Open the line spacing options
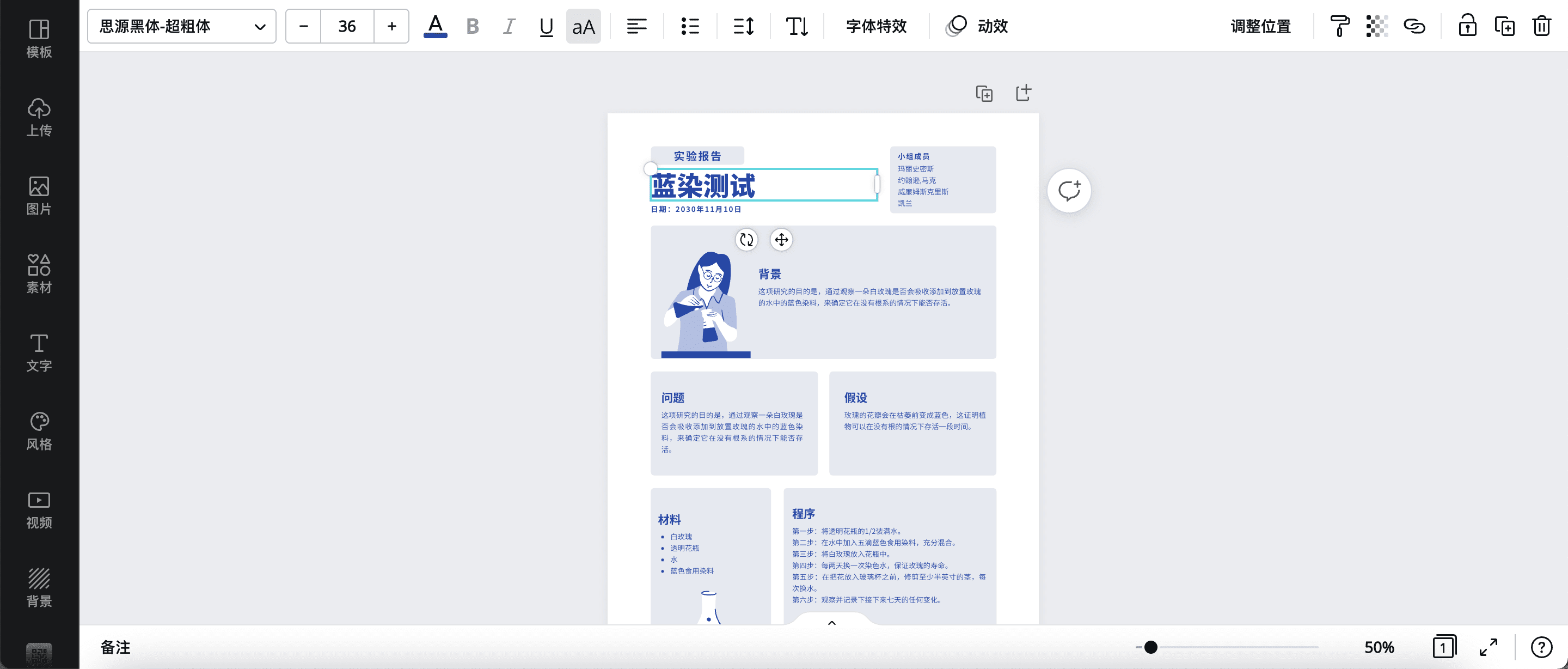The image size is (1568, 669). pos(743,26)
